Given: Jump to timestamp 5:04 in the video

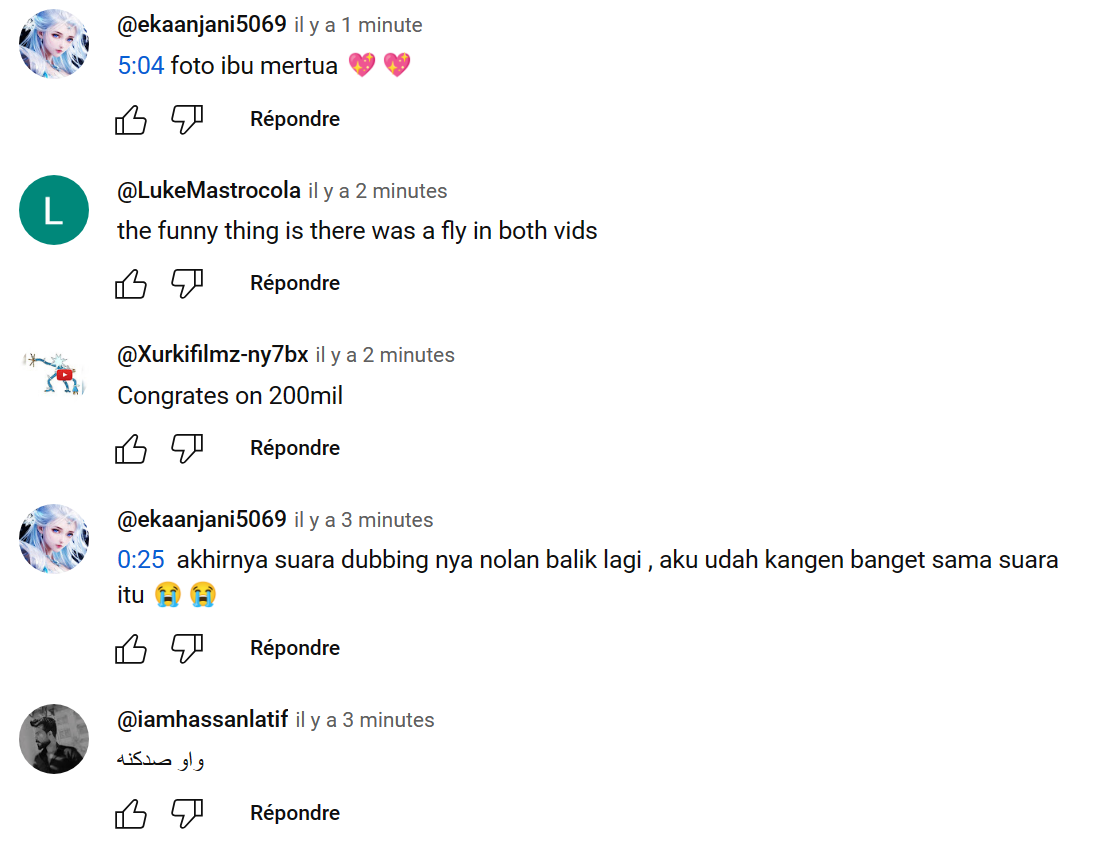Looking at the screenshot, I should pos(141,65).
